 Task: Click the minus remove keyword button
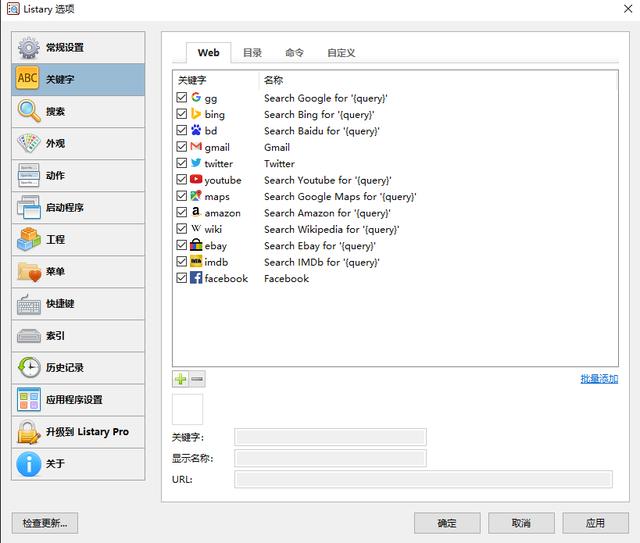pos(197,379)
